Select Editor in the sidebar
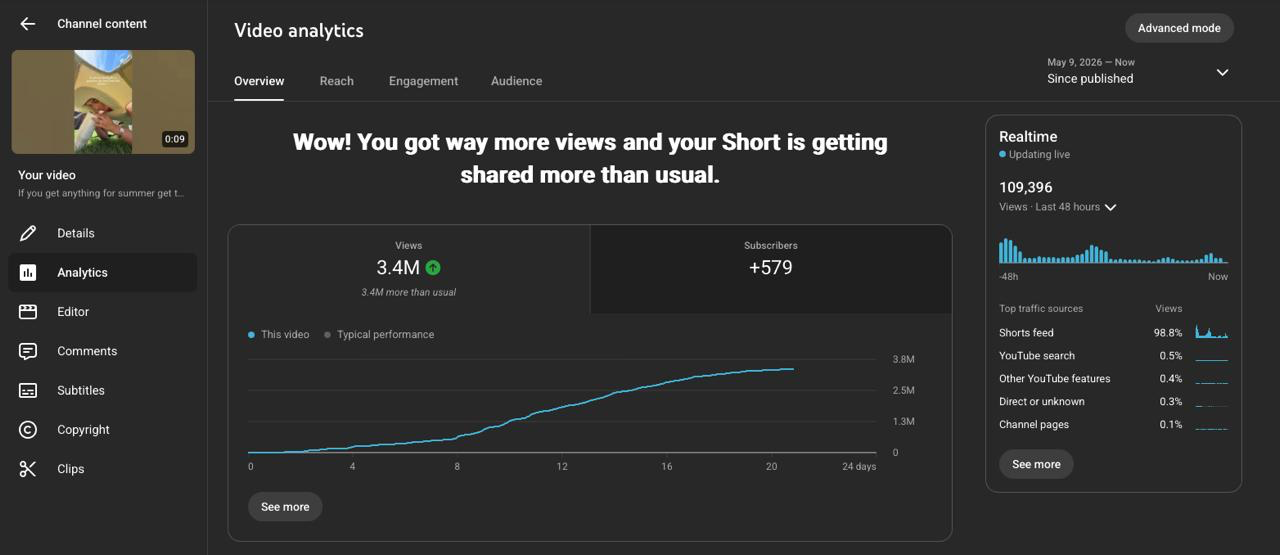 [102, 312]
